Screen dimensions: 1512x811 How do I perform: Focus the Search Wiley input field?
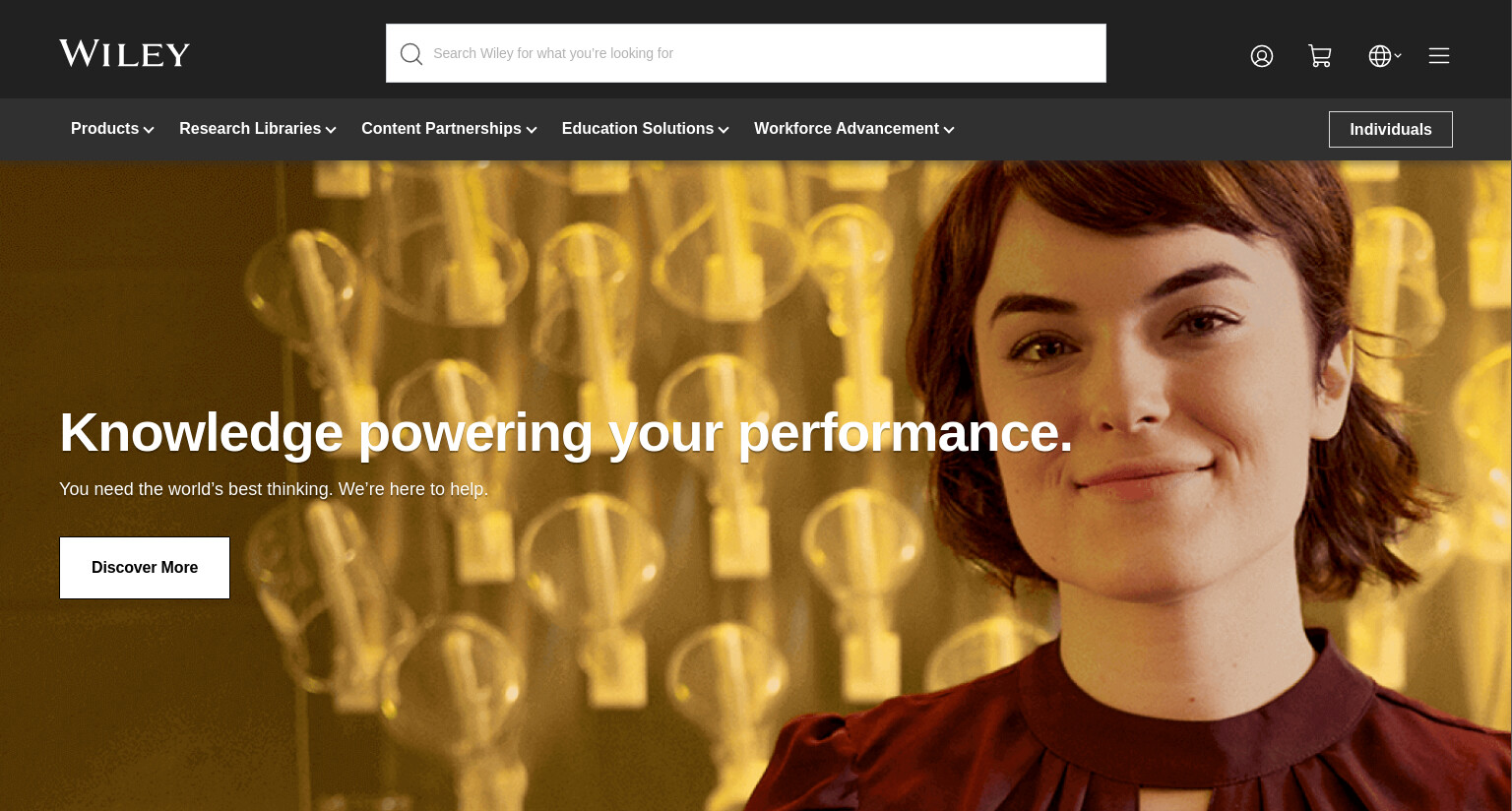746,53
